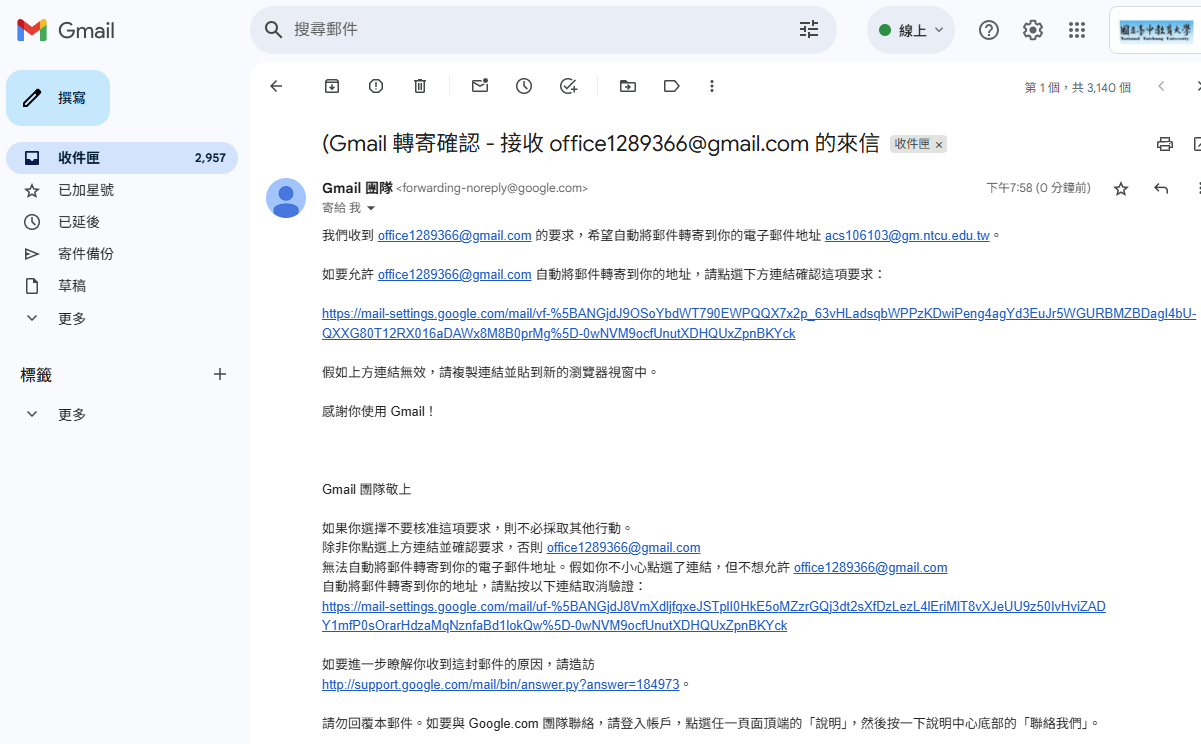Click office1289366@gmail.com link after 否則
This screenshot has width=1201, height=744.
pyautogui.click(x=623, y=548)
